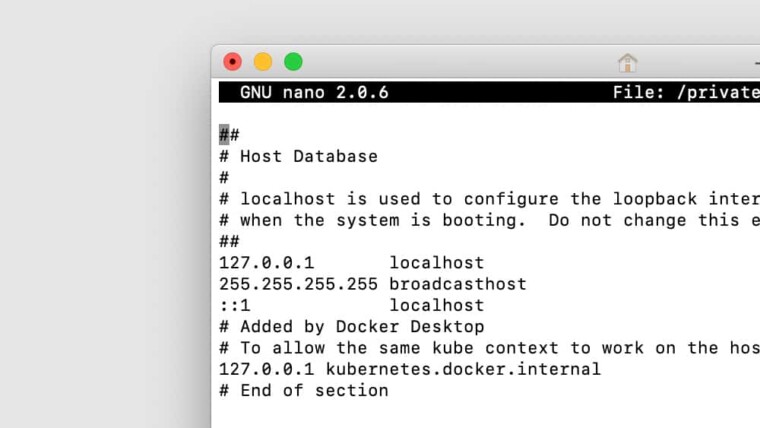Click the '# End of section' line
Screen dimensions: 760x428
click(x=303, y=391)
